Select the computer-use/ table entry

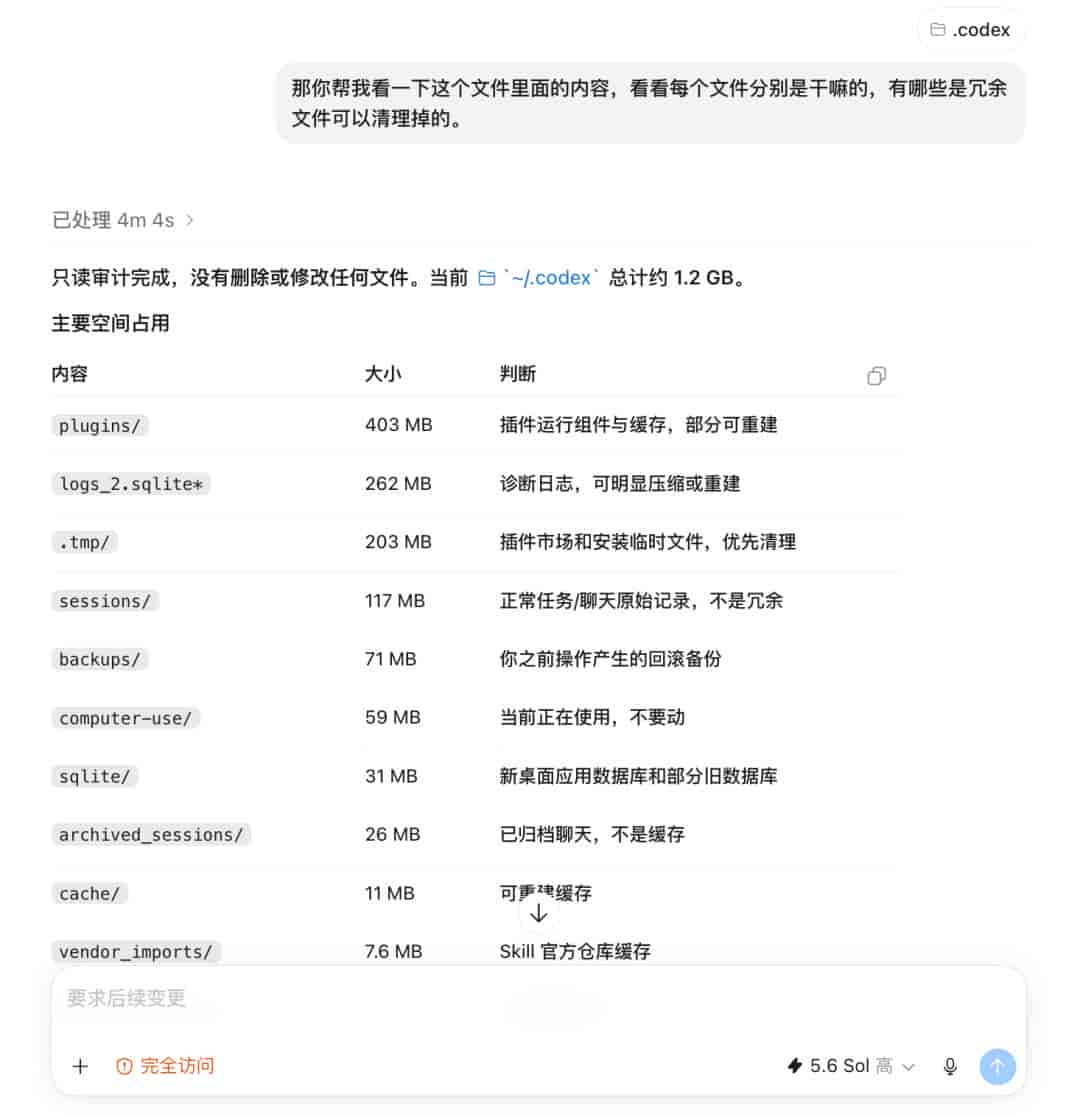tap(125, 717)
